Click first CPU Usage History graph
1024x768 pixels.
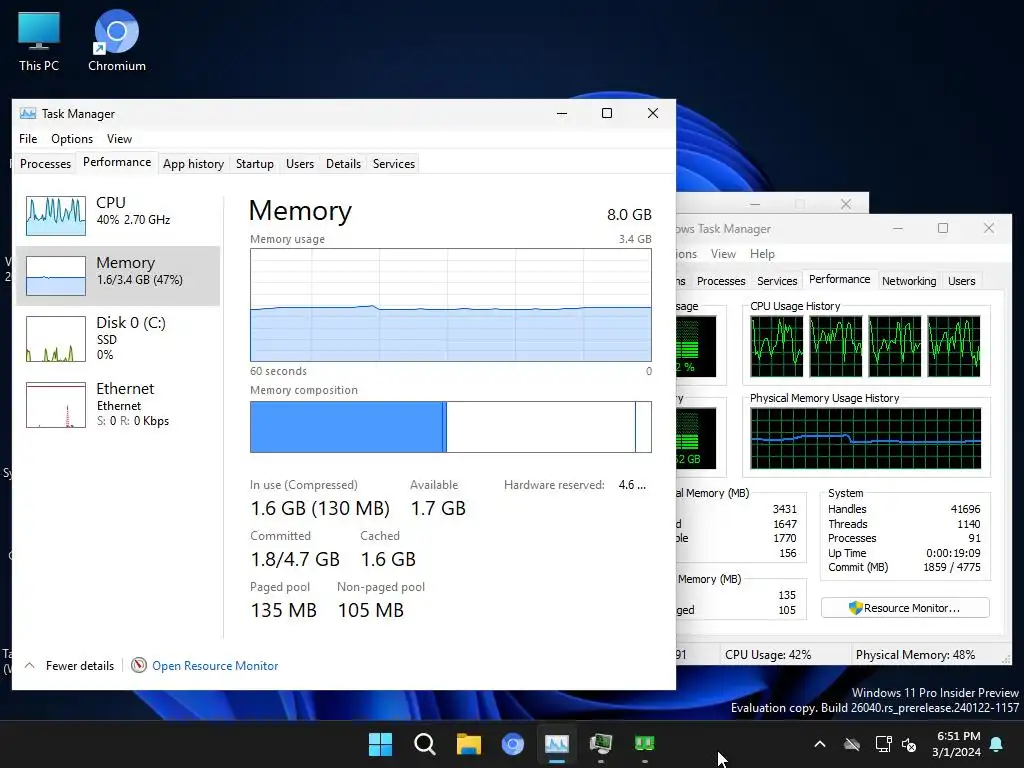click(x=776, y=346)
